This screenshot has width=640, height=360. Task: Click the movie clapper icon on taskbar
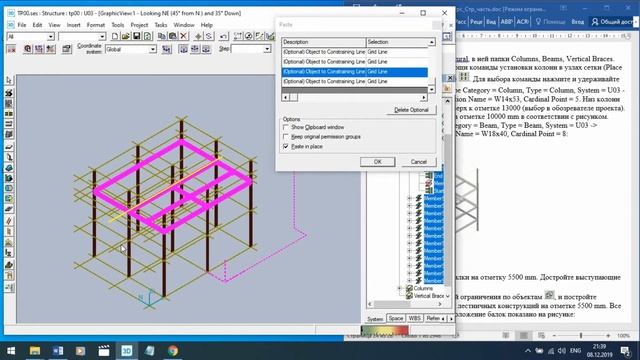pos(104,351)
